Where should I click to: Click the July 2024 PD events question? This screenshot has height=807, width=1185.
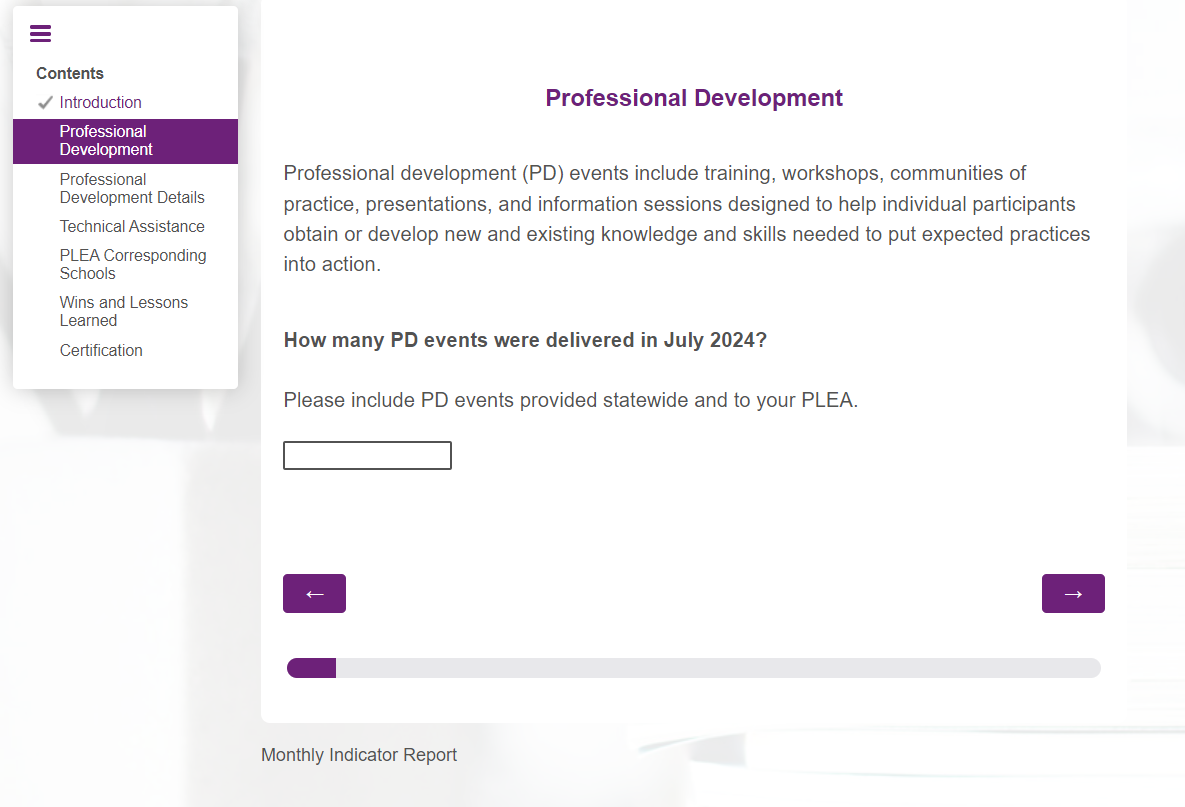tap(525, 340)
